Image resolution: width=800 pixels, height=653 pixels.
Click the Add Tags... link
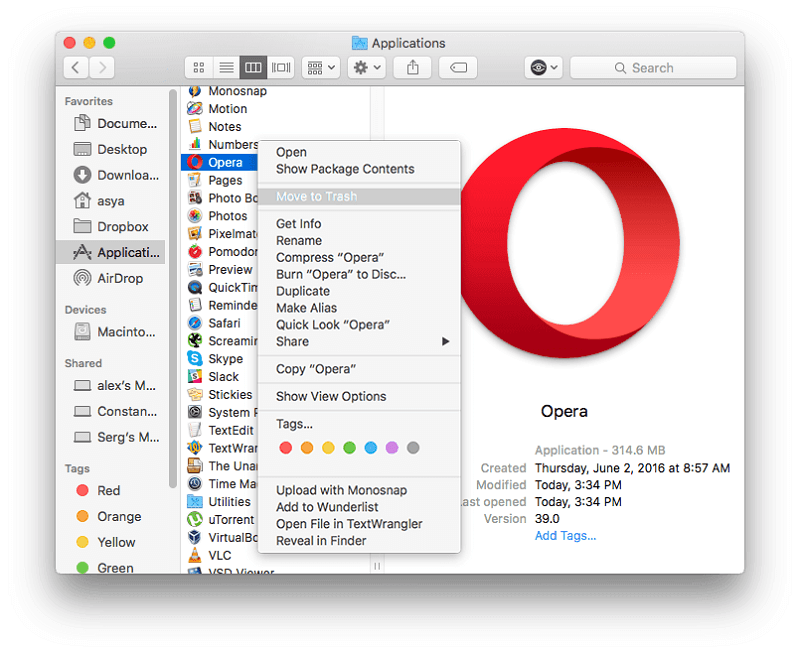pos(565,536)
